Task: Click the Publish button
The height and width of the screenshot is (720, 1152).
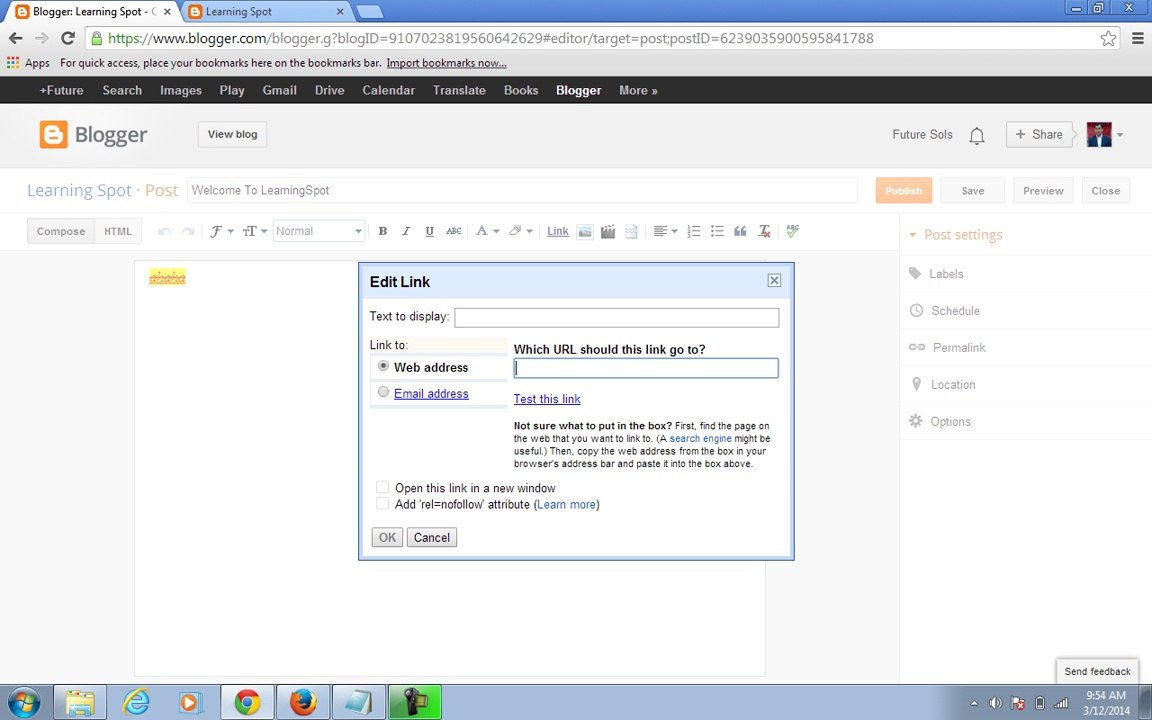Action: click(904, 190)
